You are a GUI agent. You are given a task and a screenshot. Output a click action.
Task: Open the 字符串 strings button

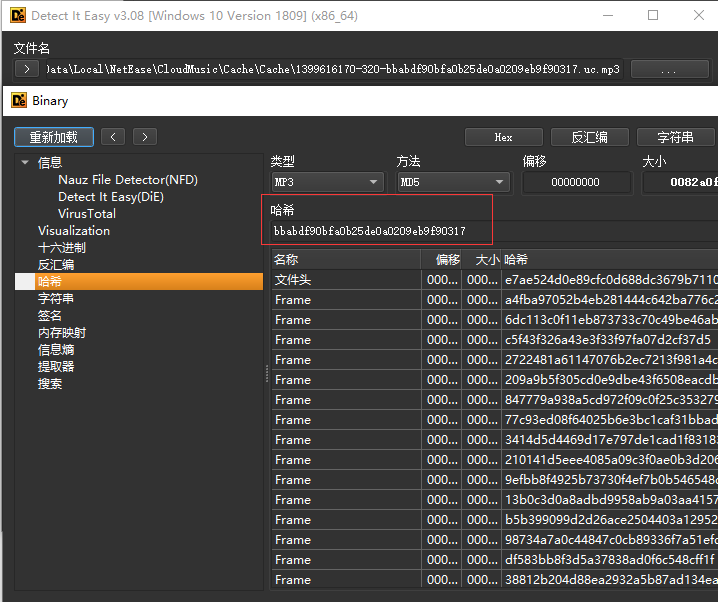675,137
